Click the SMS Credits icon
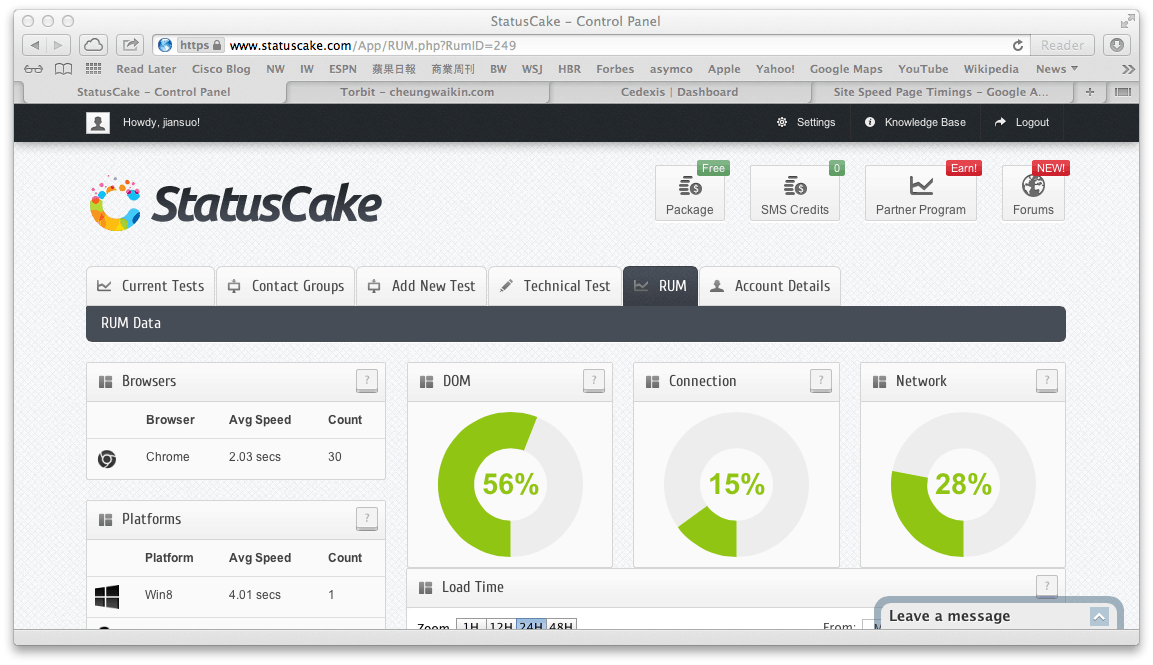Screen dimensions: 1153x665 coord(794,189)
